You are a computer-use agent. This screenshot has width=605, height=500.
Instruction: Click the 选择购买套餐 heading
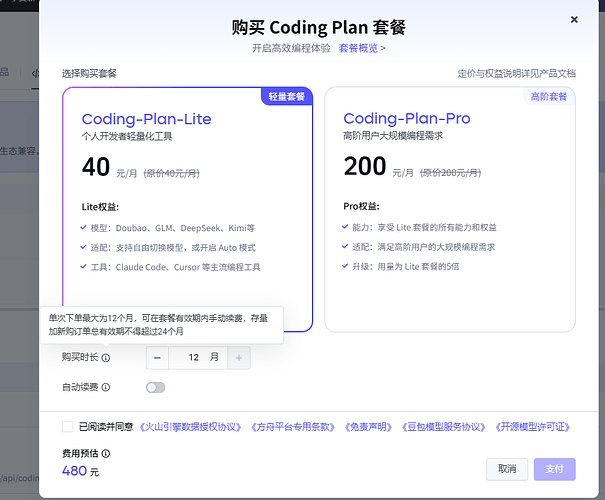89,73
